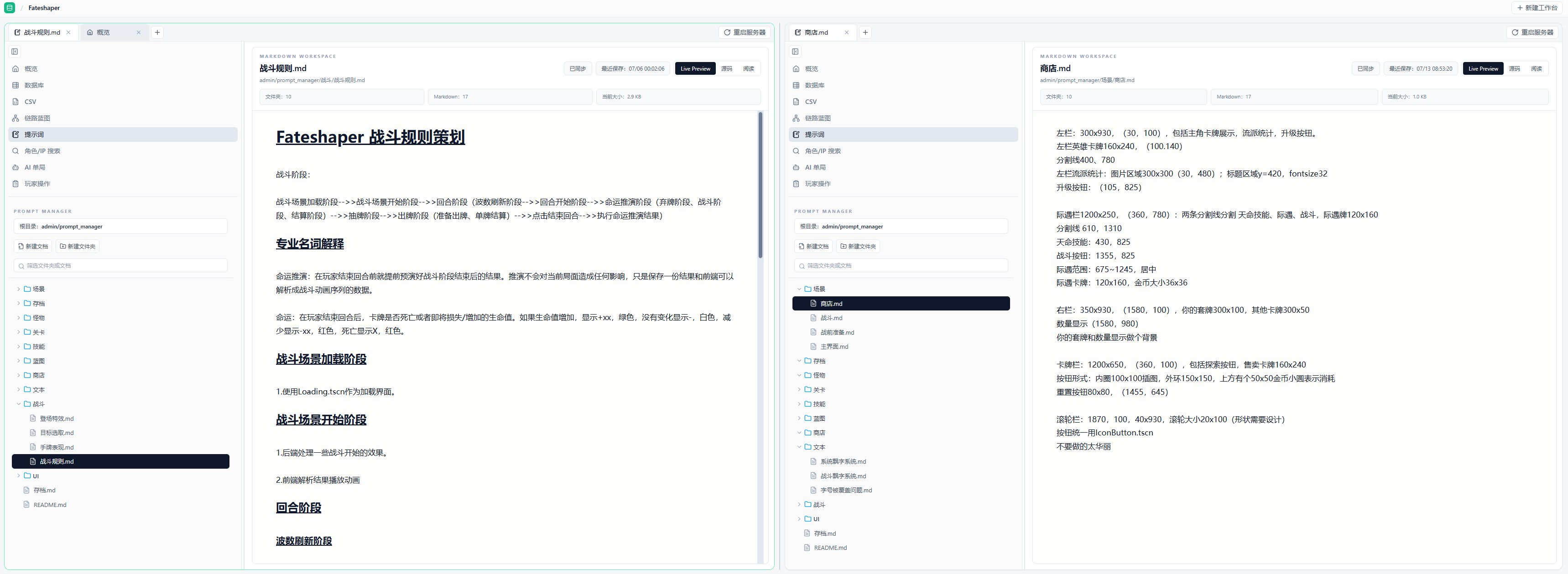
Task: Switch 战斗规则.md to 源码 mode
Action: (x=726, y=69)
